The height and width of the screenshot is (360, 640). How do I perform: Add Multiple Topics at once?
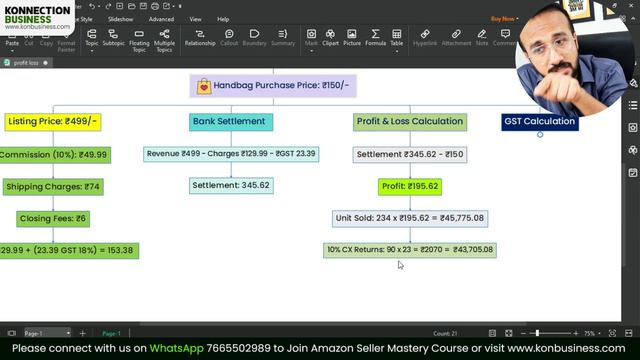point(164,41)
